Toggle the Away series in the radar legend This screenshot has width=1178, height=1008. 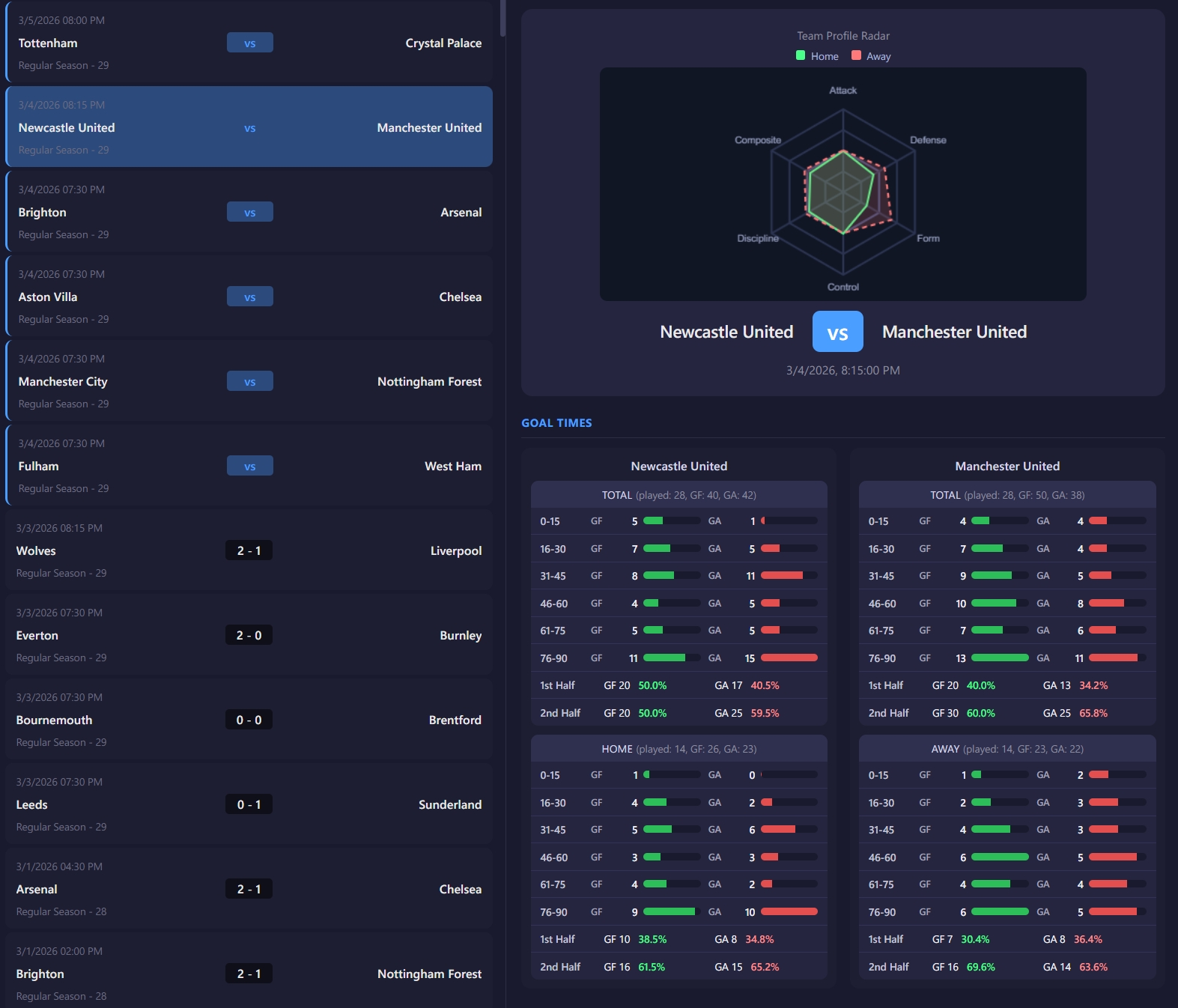point(871,56)
